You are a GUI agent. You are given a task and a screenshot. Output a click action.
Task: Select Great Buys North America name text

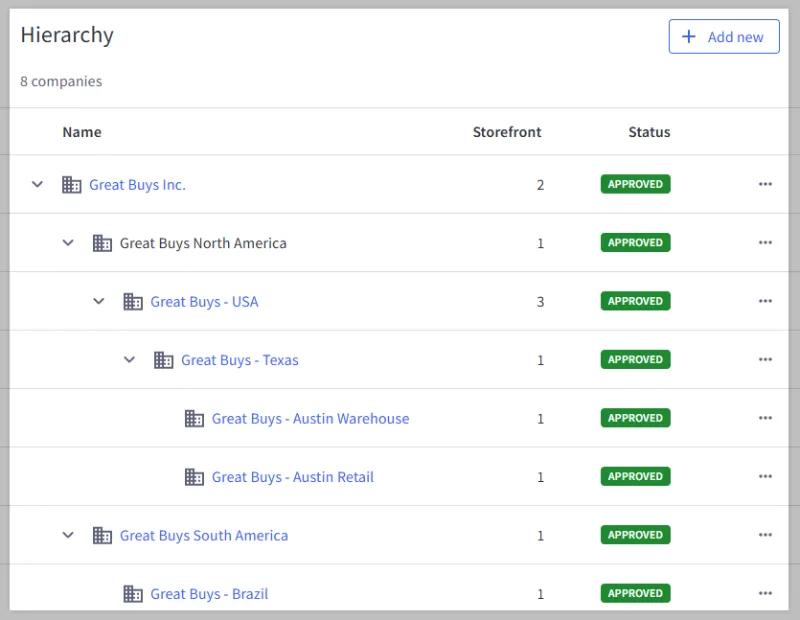click(x=203, y=243)
